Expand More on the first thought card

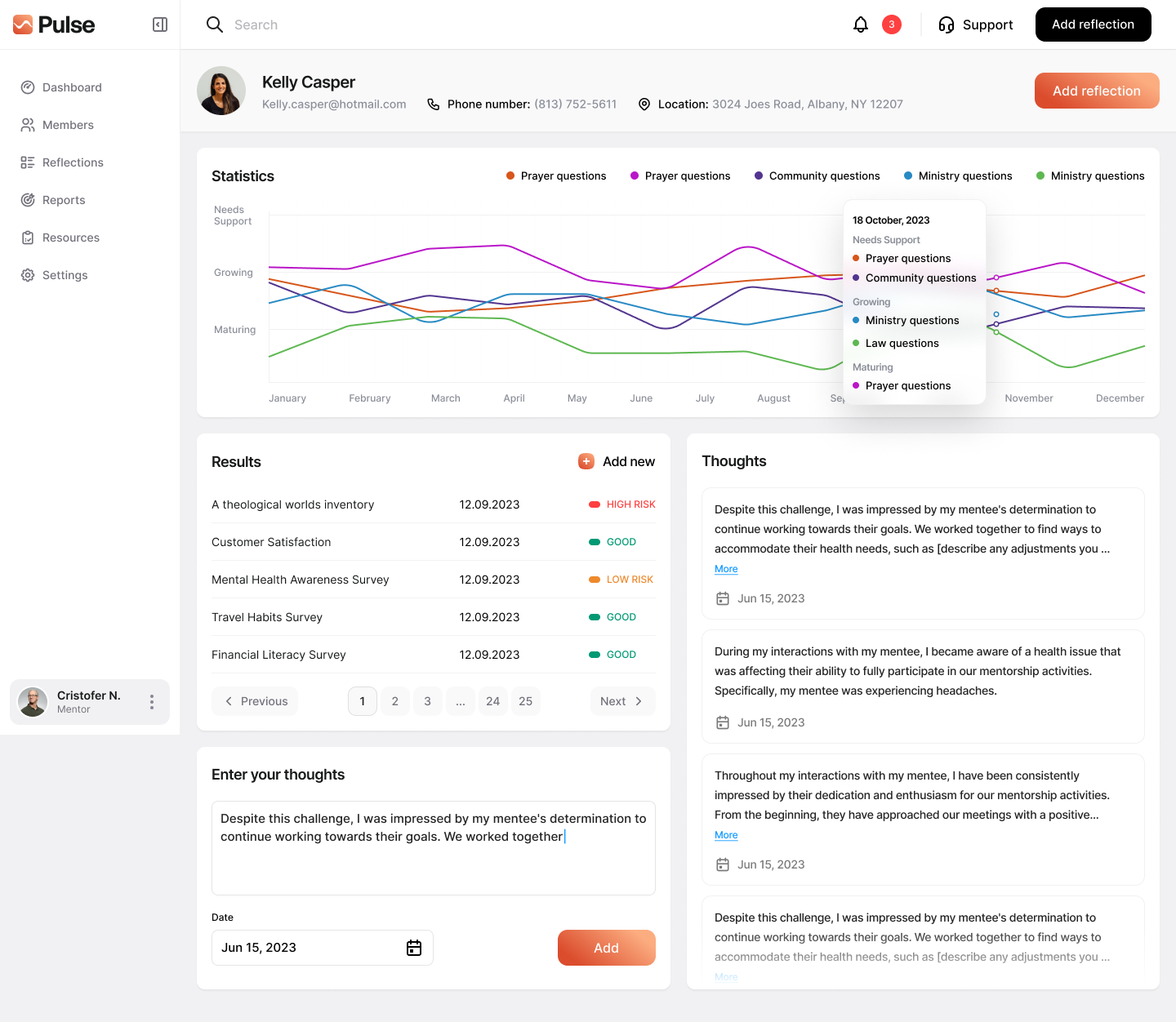(725, 569)
